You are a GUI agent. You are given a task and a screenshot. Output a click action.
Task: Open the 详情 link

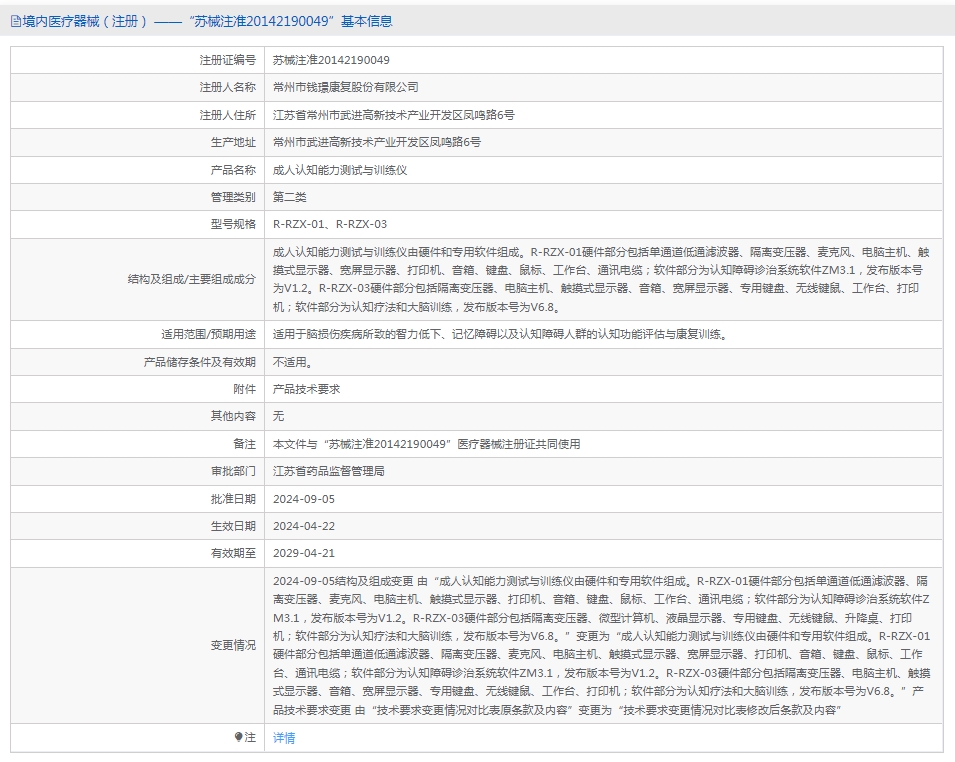(284, 738)
